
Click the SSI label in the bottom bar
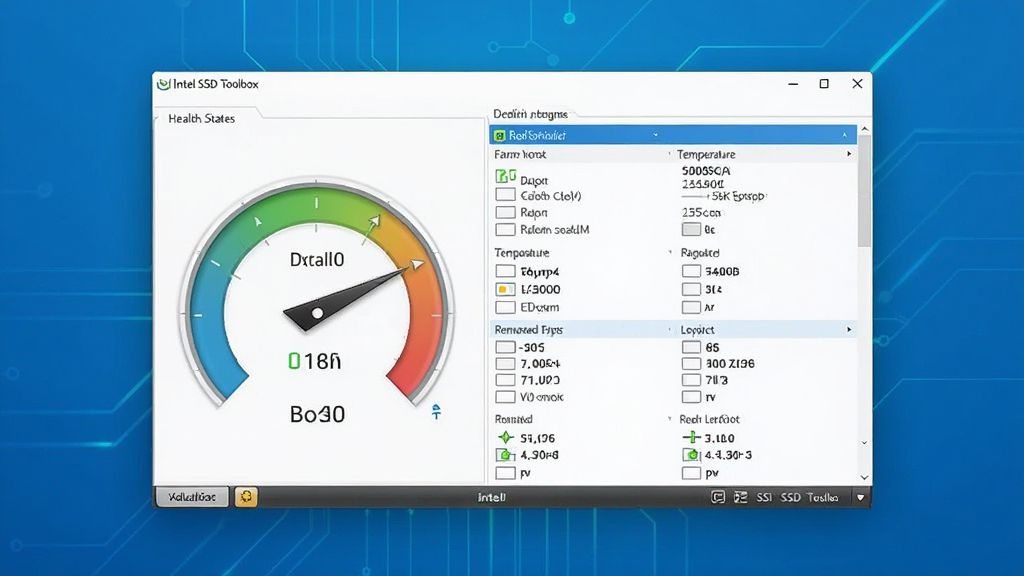pos(764,498)
